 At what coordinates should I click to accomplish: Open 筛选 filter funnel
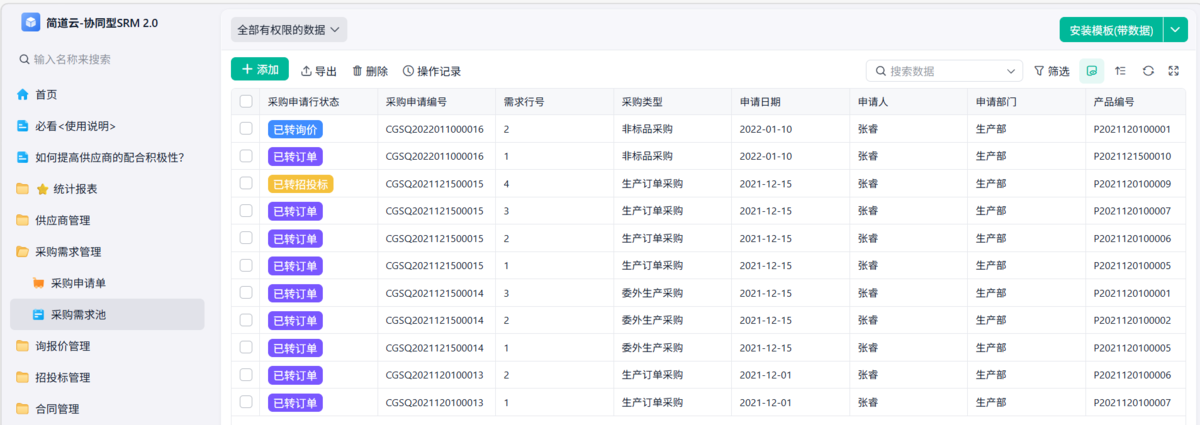(1051, 71)
